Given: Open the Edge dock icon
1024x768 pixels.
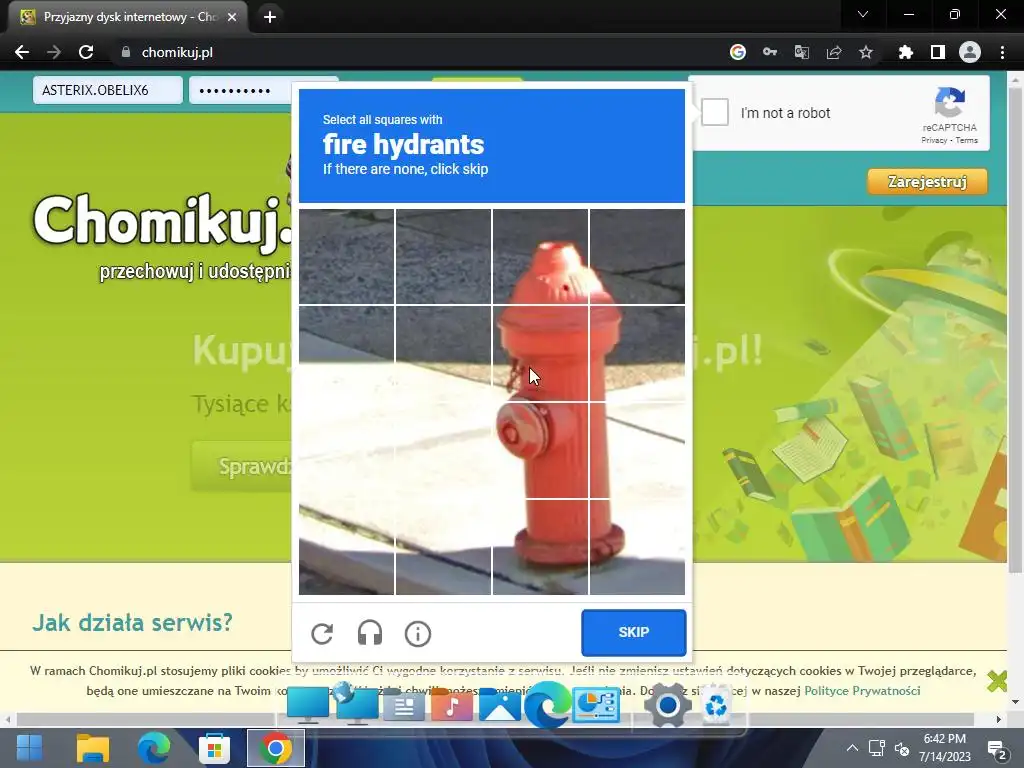Looking at the screenshot, I should tap(547, 705).
